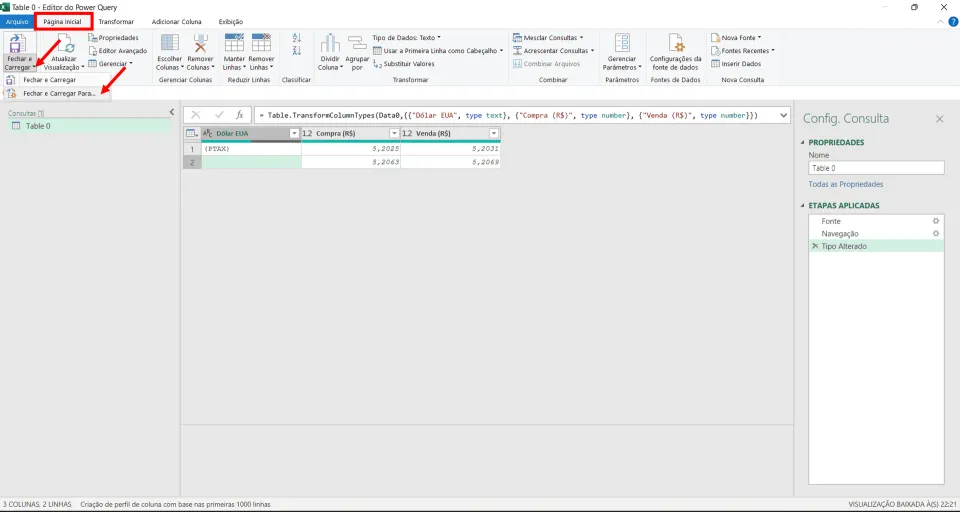Open the Mesclar Consultas dropdown

[x=549, y=38]
